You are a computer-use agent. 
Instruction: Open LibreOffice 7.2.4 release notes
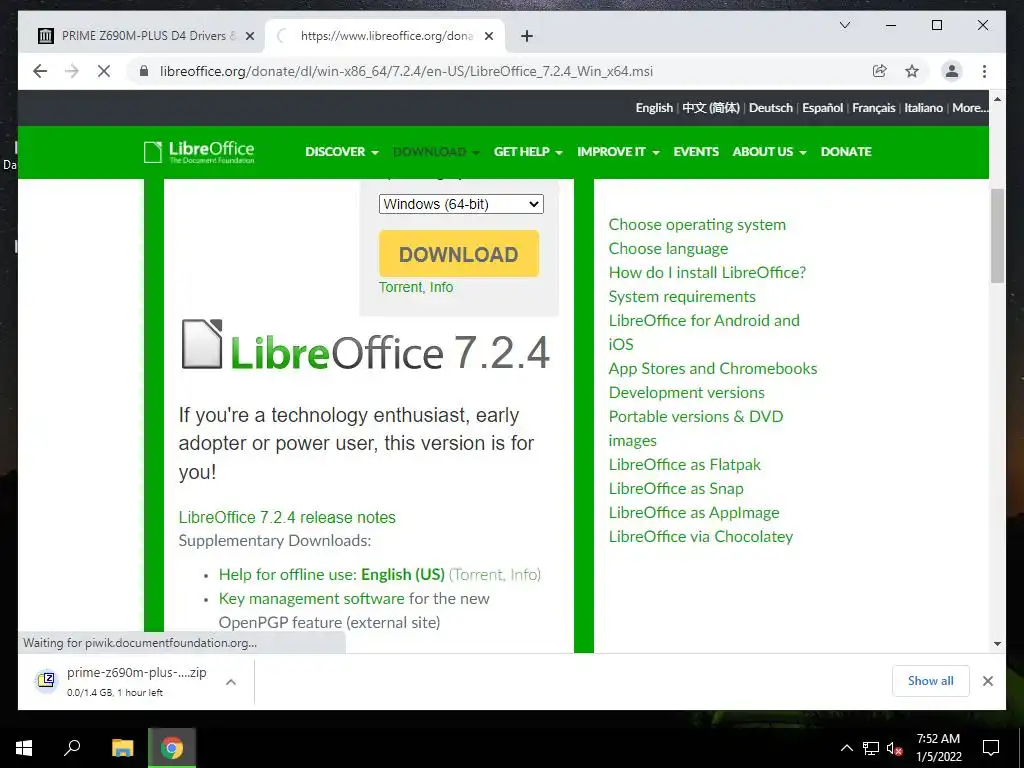tap(287, 517)
